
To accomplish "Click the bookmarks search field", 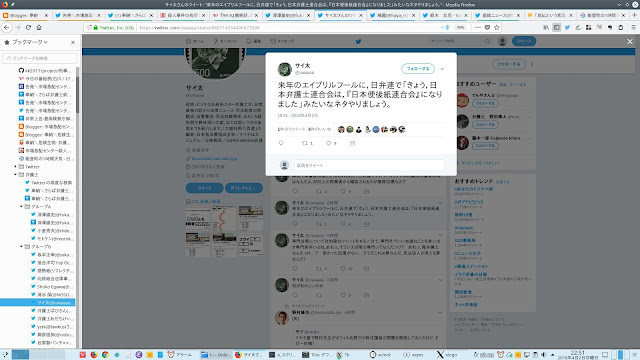I will coord(40,58).
